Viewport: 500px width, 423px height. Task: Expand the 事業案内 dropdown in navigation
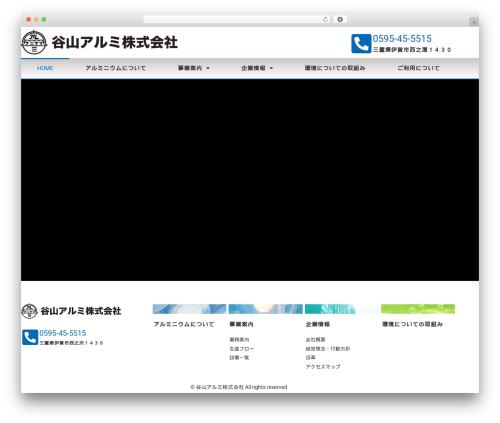[193, 68]
